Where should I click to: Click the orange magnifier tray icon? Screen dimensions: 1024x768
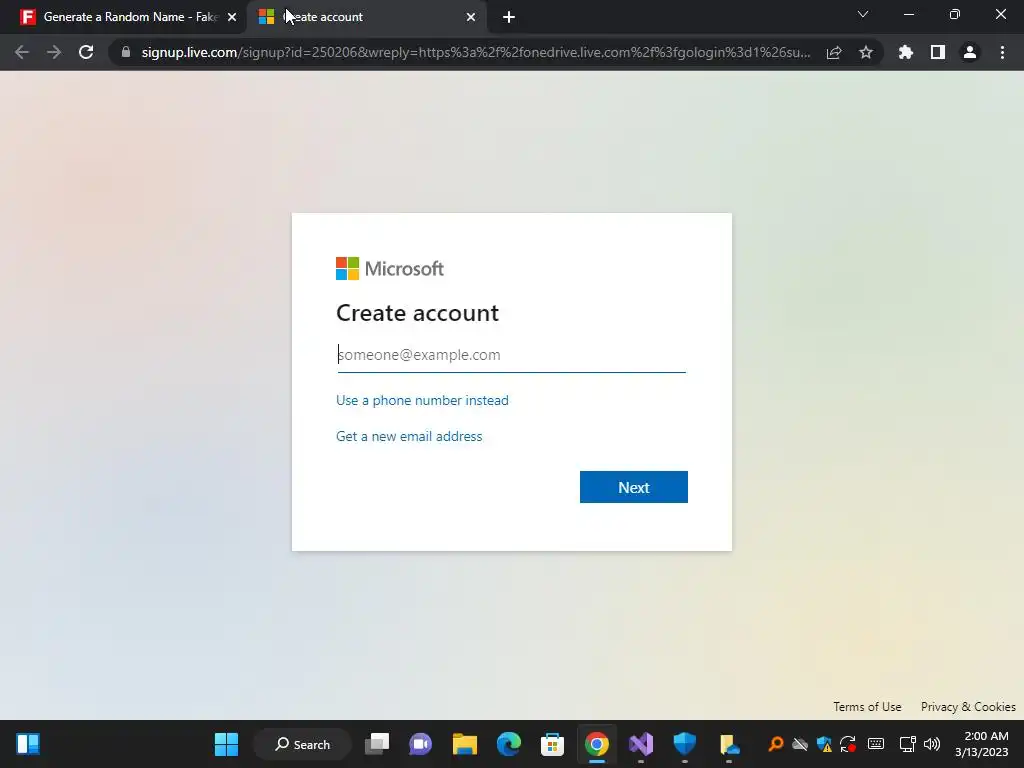click(x=776, y=743)
